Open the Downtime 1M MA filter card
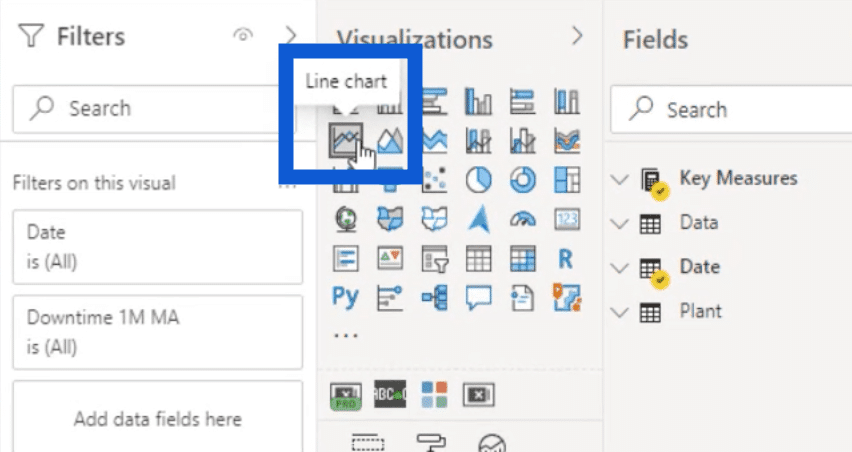 pos(158,332)
